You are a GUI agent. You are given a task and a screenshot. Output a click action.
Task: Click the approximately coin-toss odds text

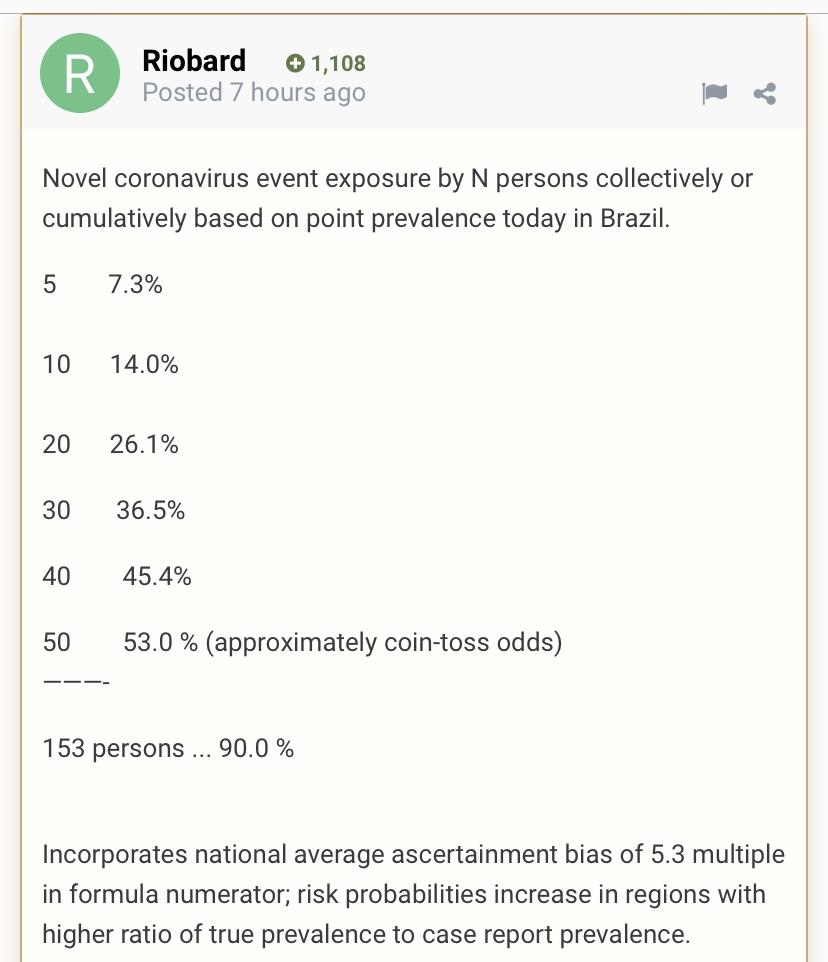click(x=384, y=643)
